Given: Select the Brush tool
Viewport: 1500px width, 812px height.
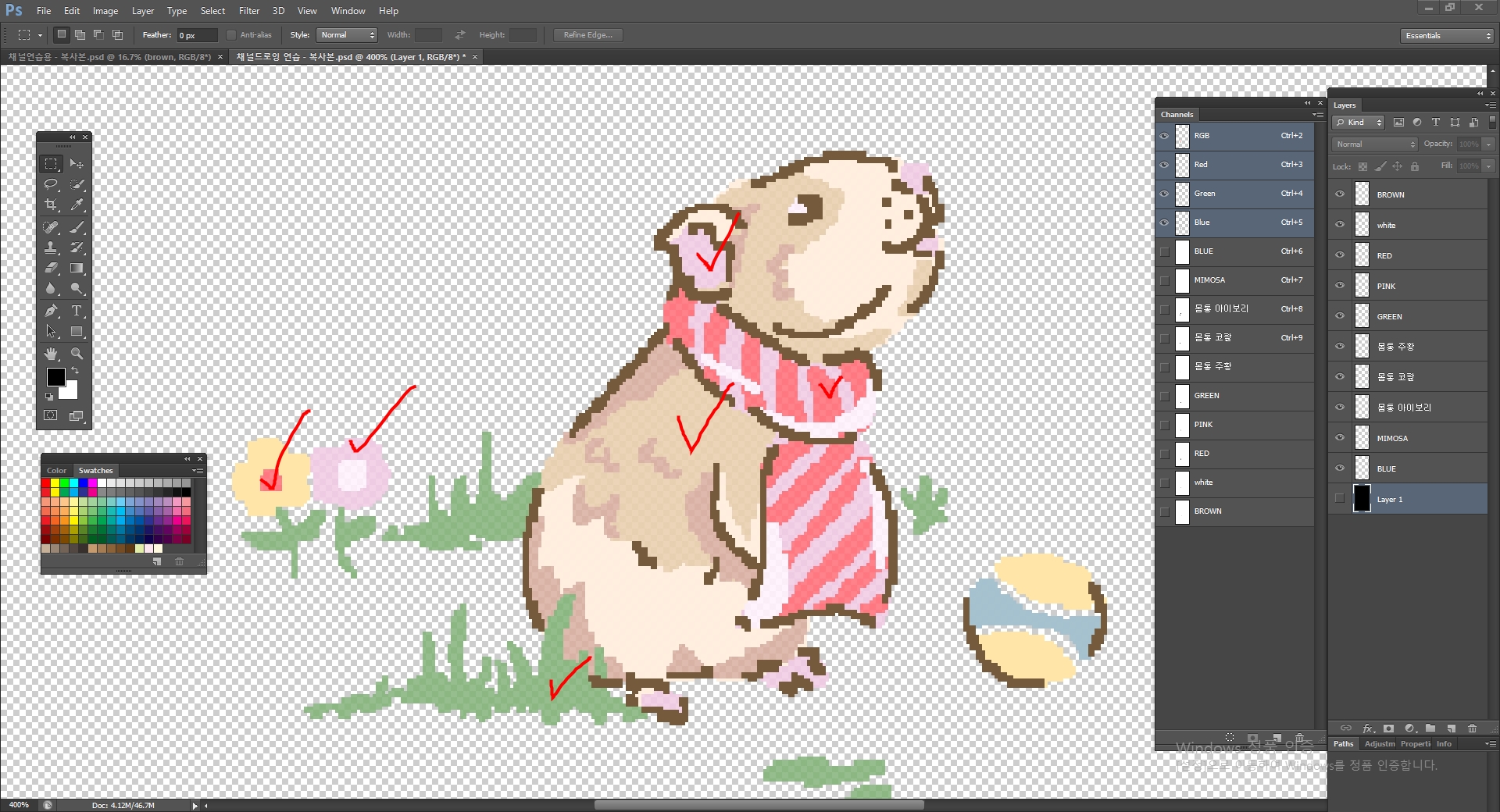Looking at the screenshot, I should (x=77, y=227).
